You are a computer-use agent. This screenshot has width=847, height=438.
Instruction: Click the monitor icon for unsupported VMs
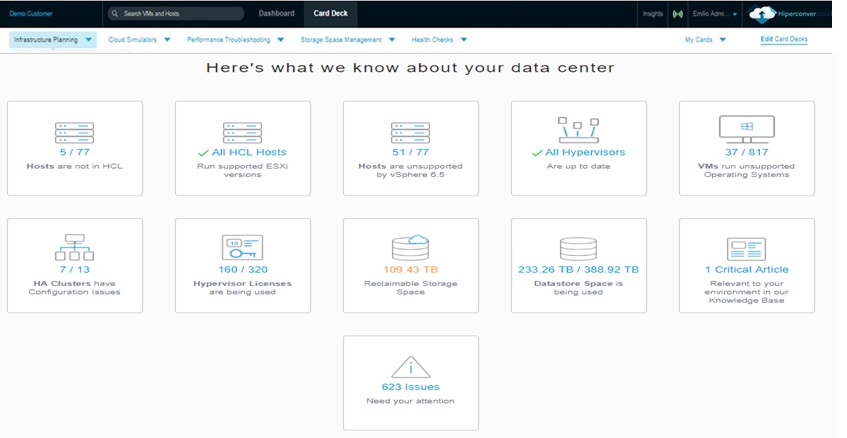(746, 130)
